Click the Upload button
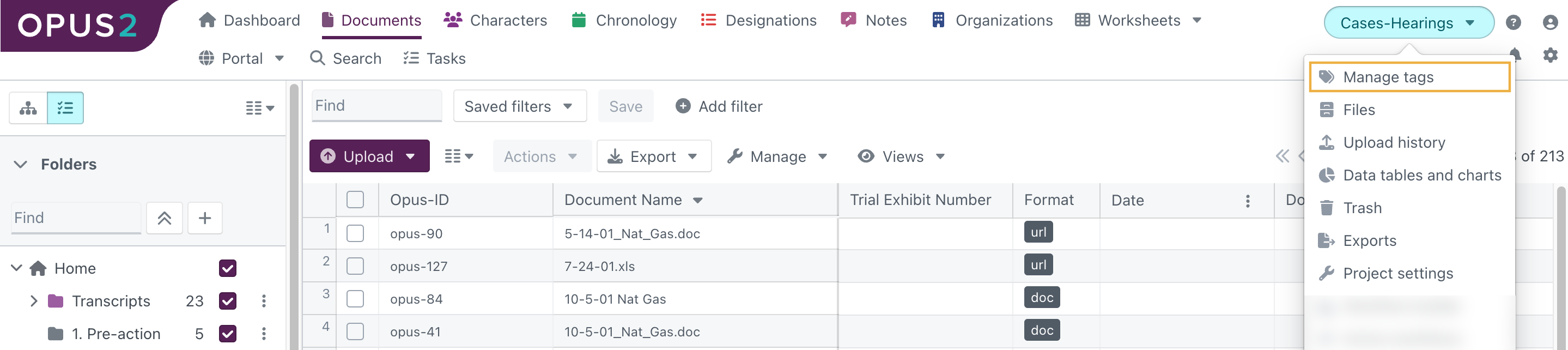1568x350 pixels. click(x=358, y=156)
